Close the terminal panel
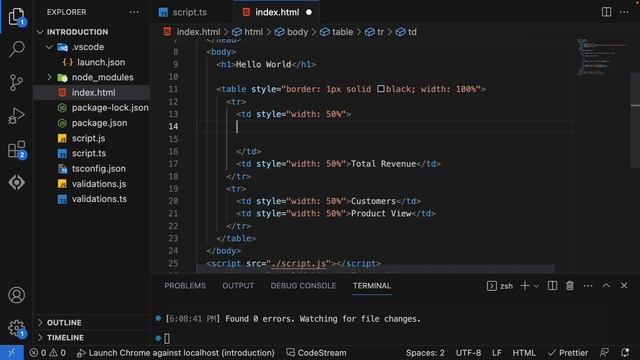 tap(624, 286)
